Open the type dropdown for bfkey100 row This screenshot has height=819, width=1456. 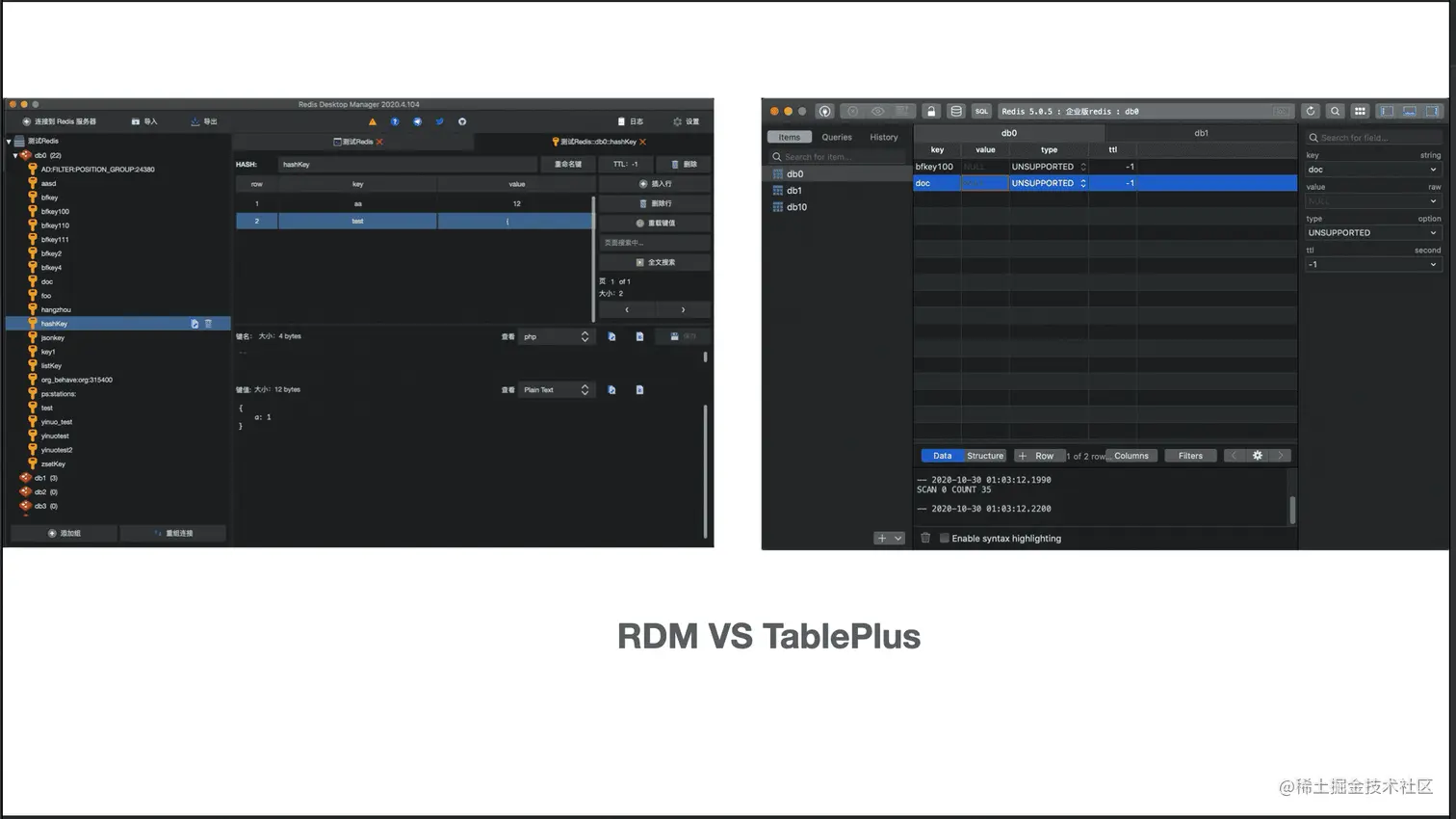click(x=1083, y=167)
